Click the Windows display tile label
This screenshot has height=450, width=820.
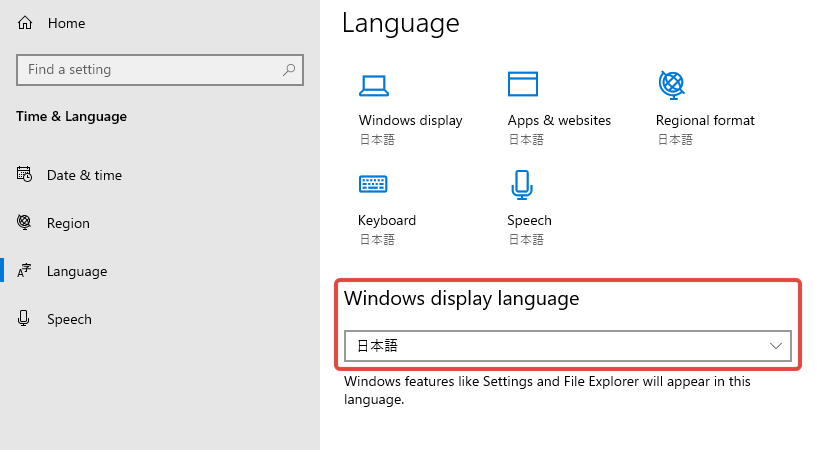411,121
